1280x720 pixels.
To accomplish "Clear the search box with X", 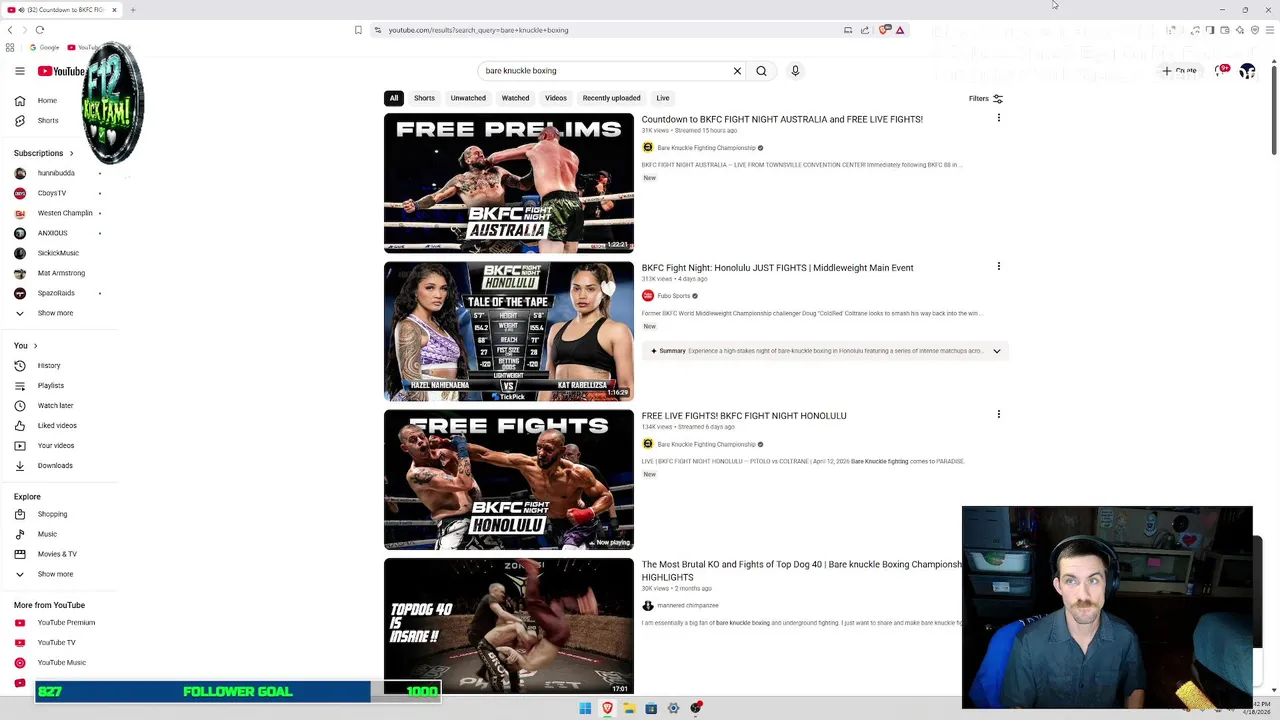I will click(x=737, y=71).
